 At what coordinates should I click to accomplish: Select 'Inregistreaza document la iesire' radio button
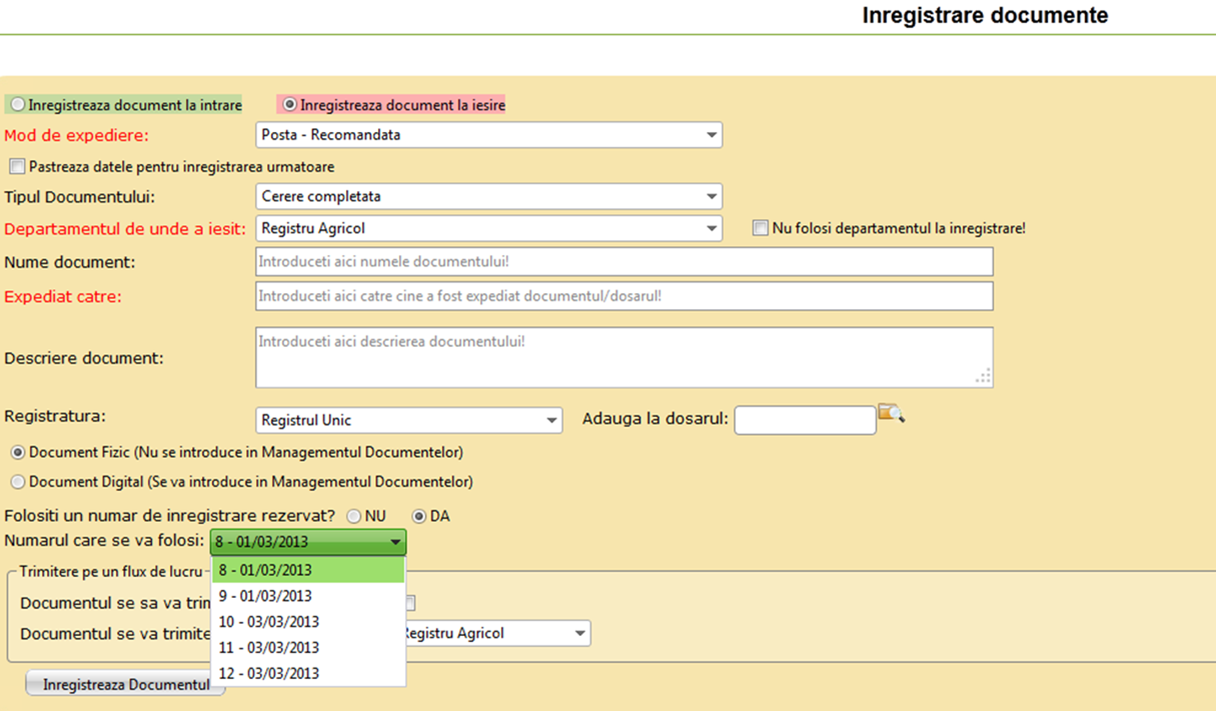click(x=290, y=105)
